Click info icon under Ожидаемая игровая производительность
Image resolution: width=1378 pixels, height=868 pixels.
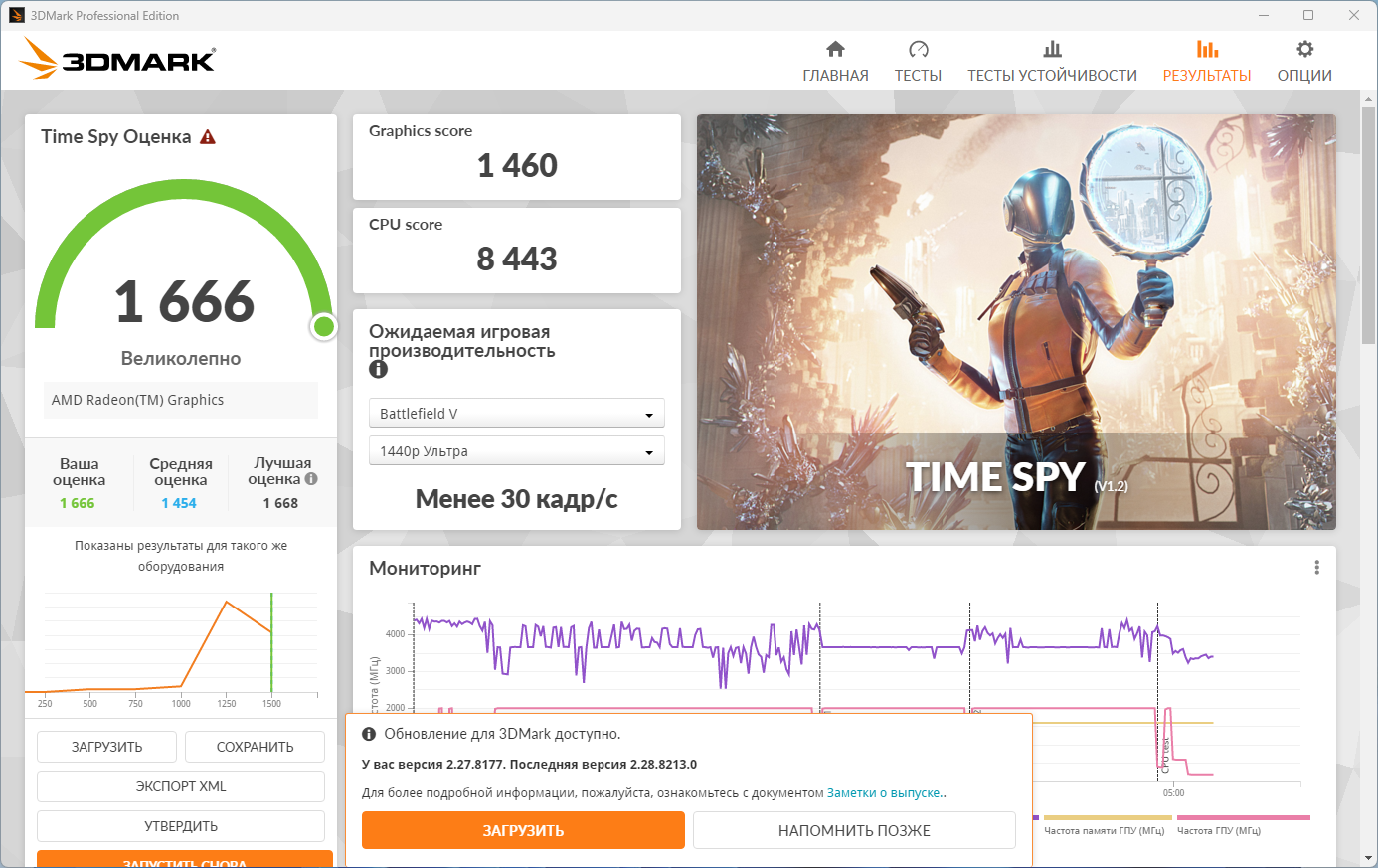(378, 369)
